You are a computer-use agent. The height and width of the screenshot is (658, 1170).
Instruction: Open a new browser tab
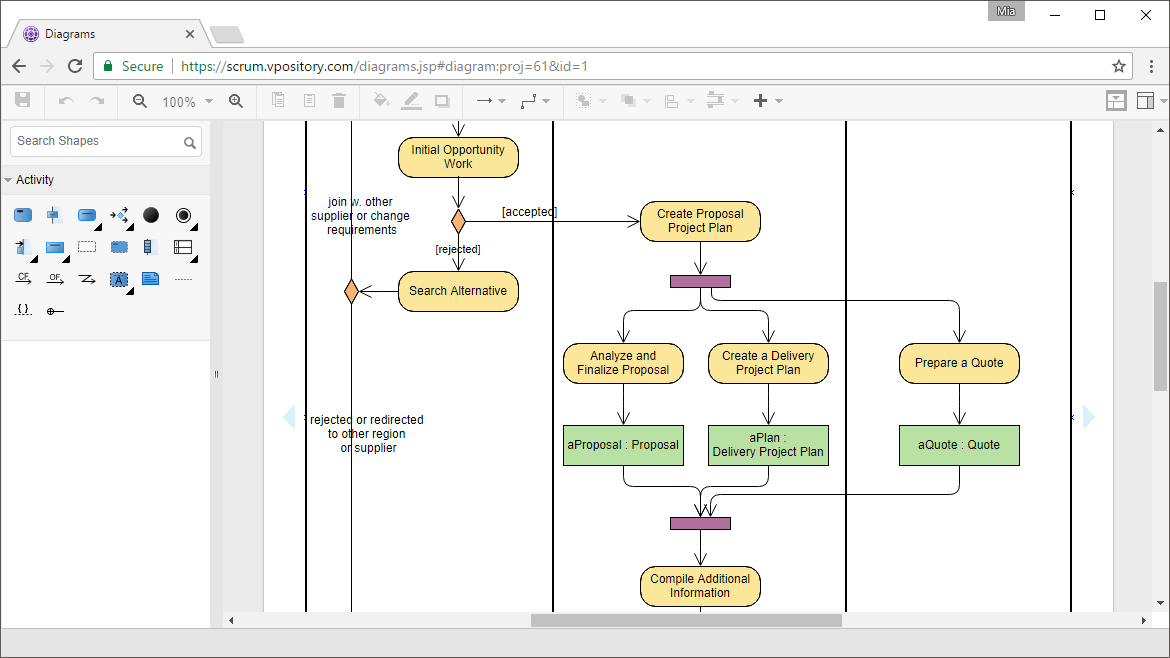(x=226, y=34)
